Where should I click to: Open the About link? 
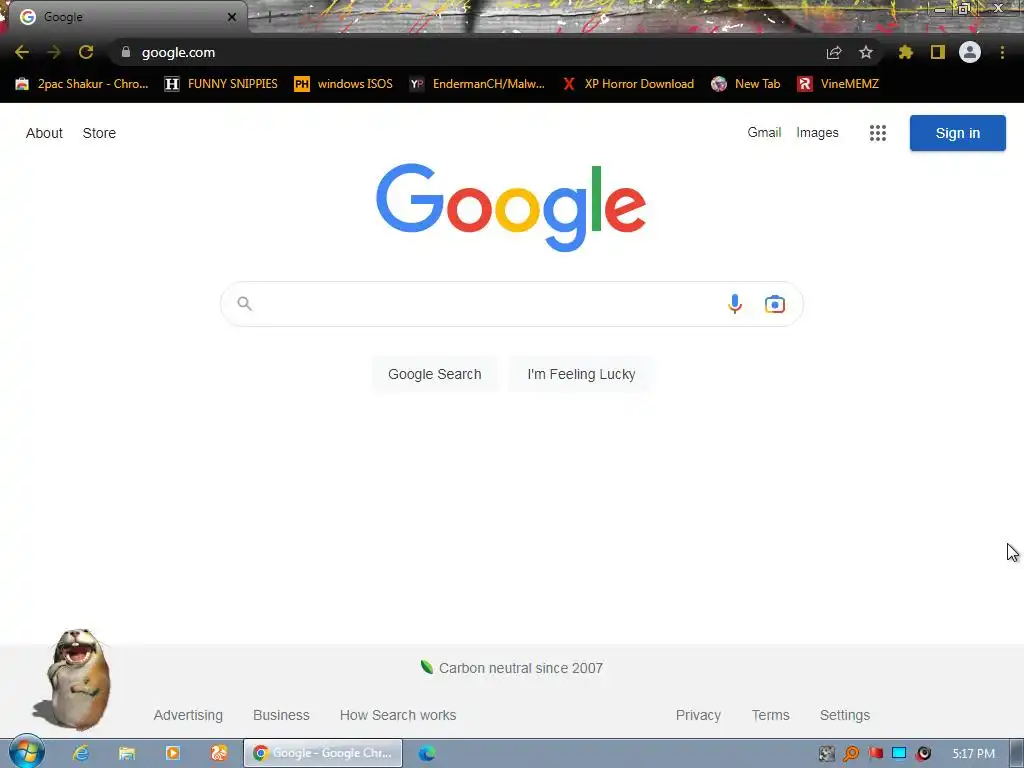(x=44, y=133)
